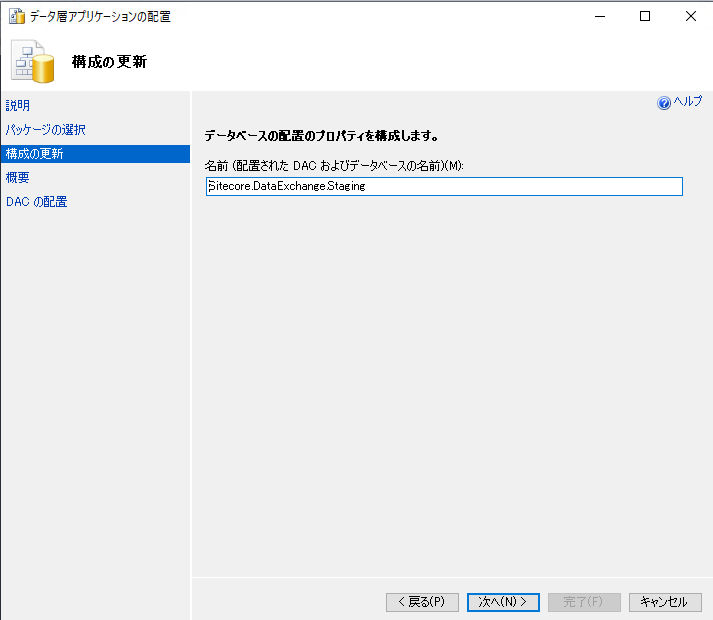
Task: Select DAC の配置 step
Action: pos(36,202)
